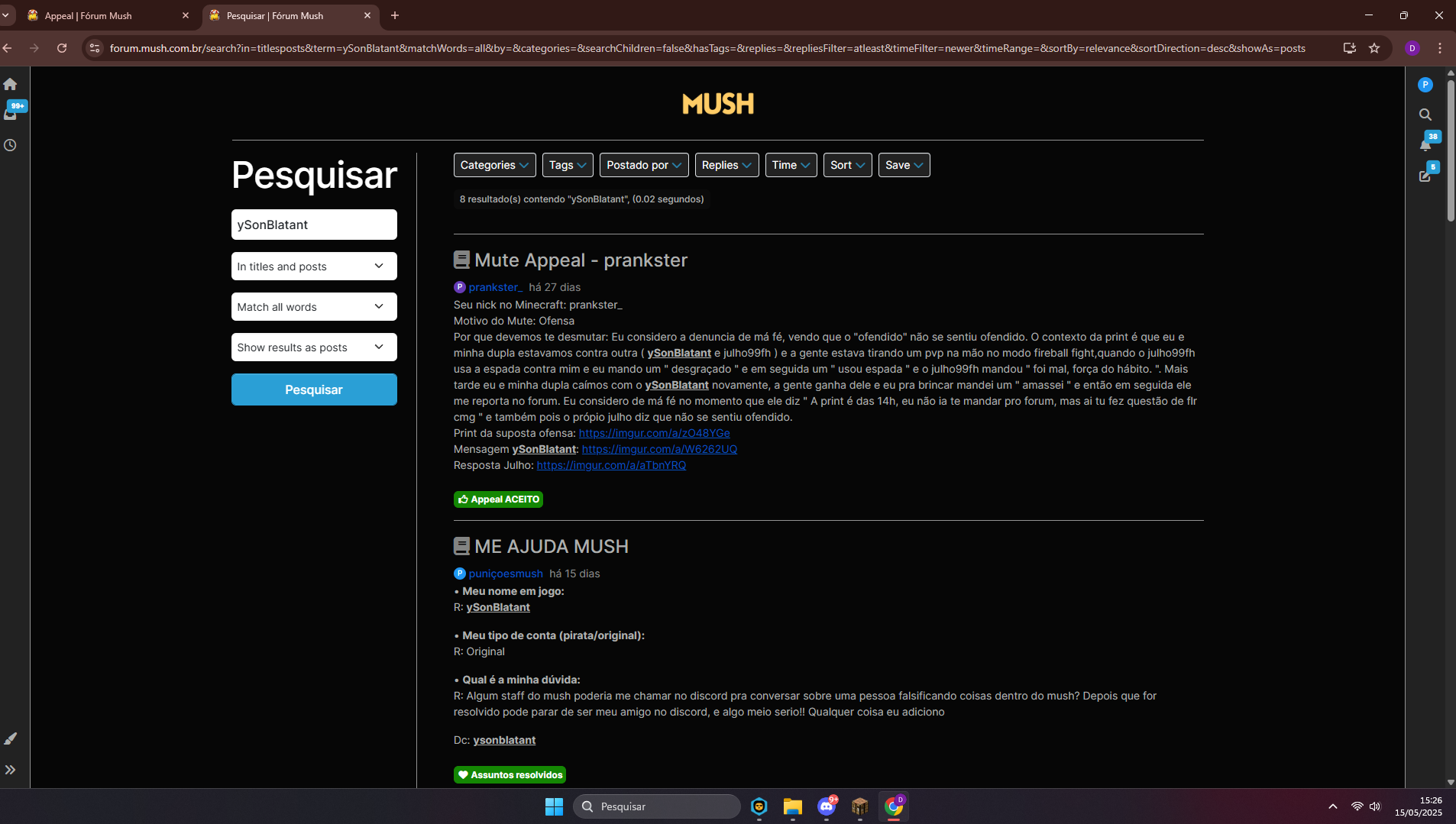The height and width of the screenshot is (824, 1456).
Task: Expand the Categories filter dropdown
Action: click(494, 165)
